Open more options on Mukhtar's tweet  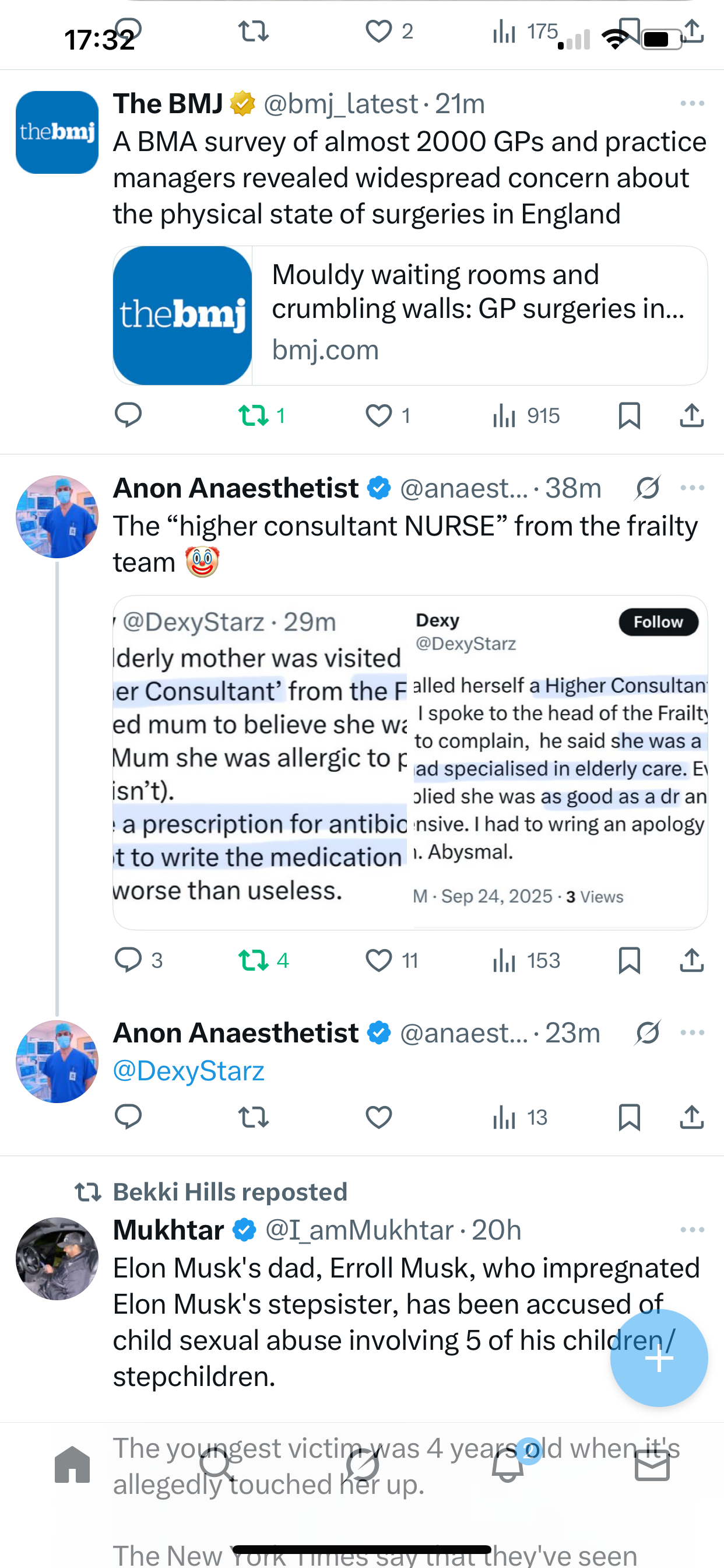[x=693, y=1230]
